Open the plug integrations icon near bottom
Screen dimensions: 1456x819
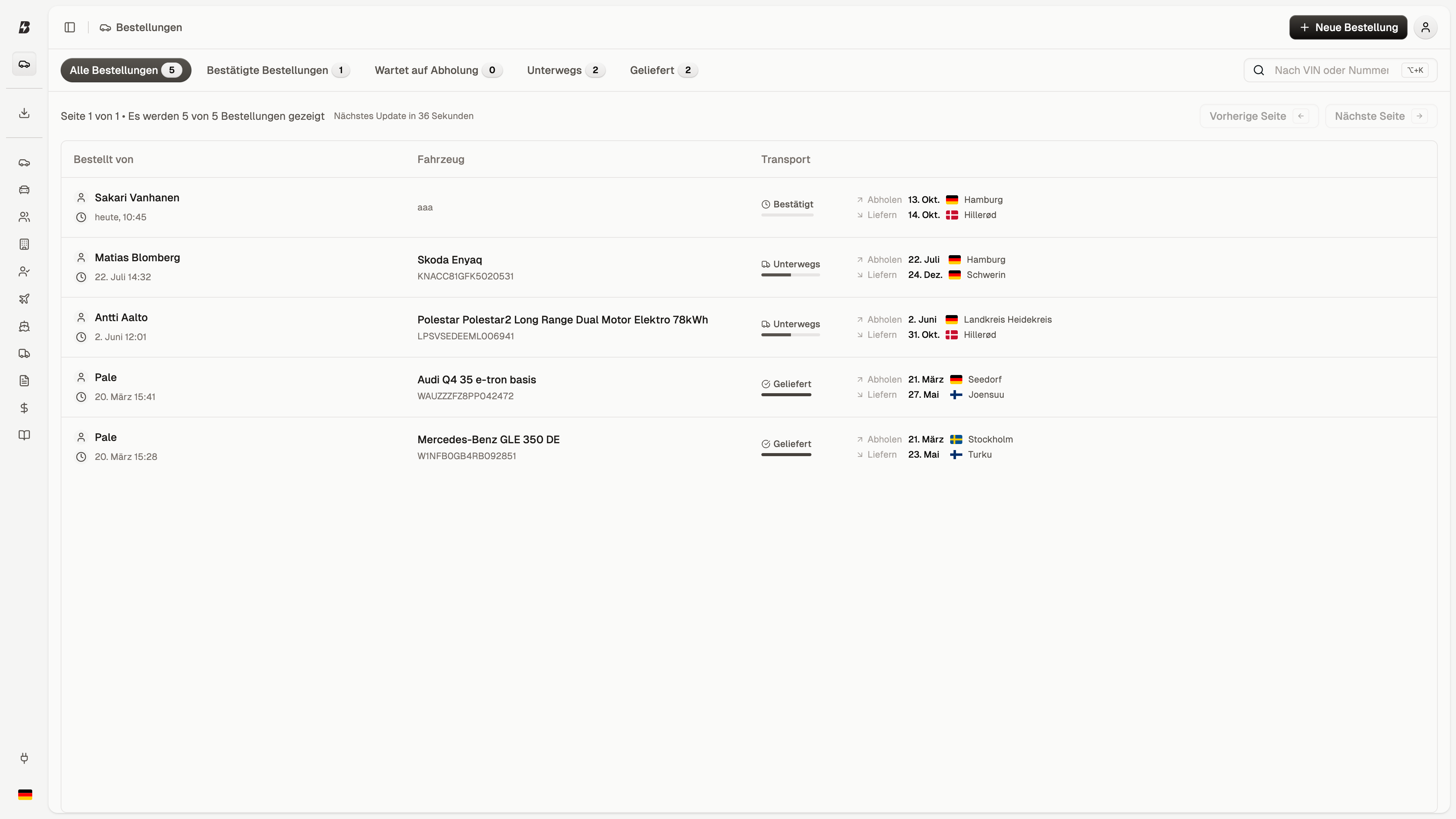click(24, 758)
